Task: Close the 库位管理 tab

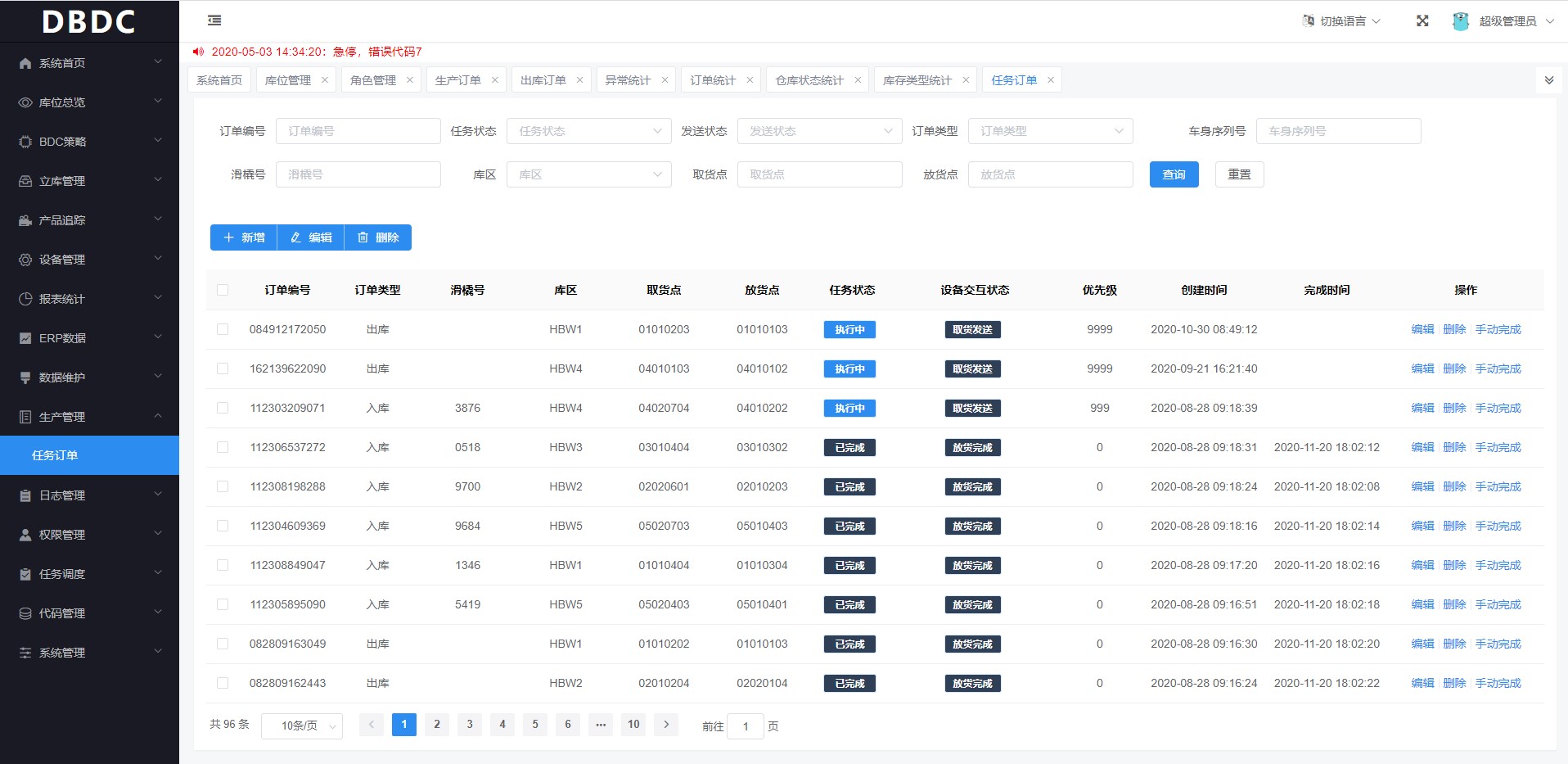Action: coord(325,80)
